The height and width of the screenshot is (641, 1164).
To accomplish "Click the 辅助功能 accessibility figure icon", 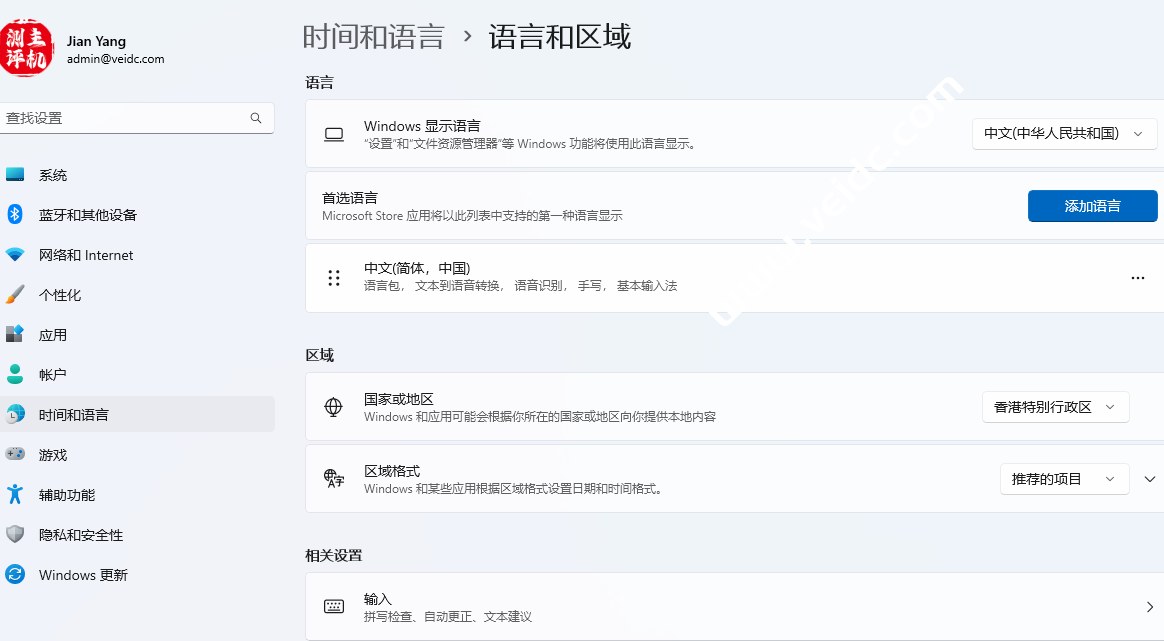I will (15, 495).
